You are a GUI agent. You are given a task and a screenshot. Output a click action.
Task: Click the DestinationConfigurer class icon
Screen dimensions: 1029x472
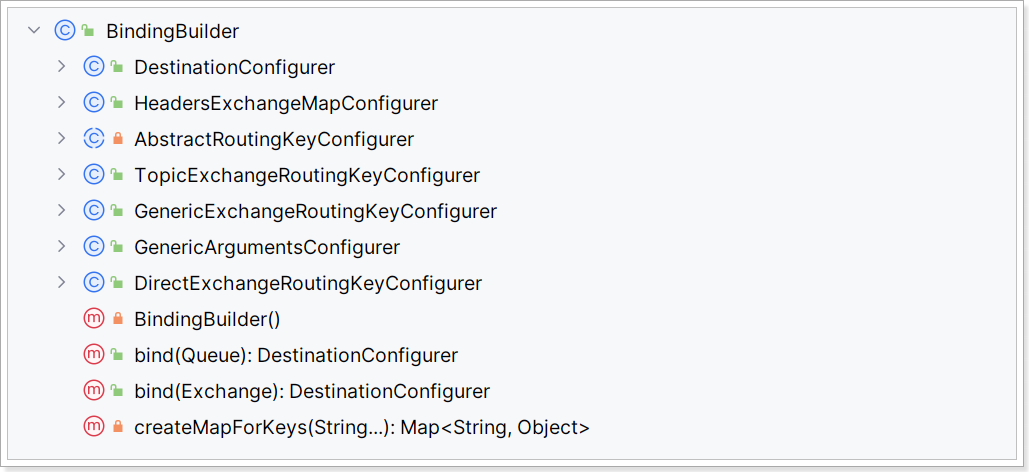click(94, 66)
